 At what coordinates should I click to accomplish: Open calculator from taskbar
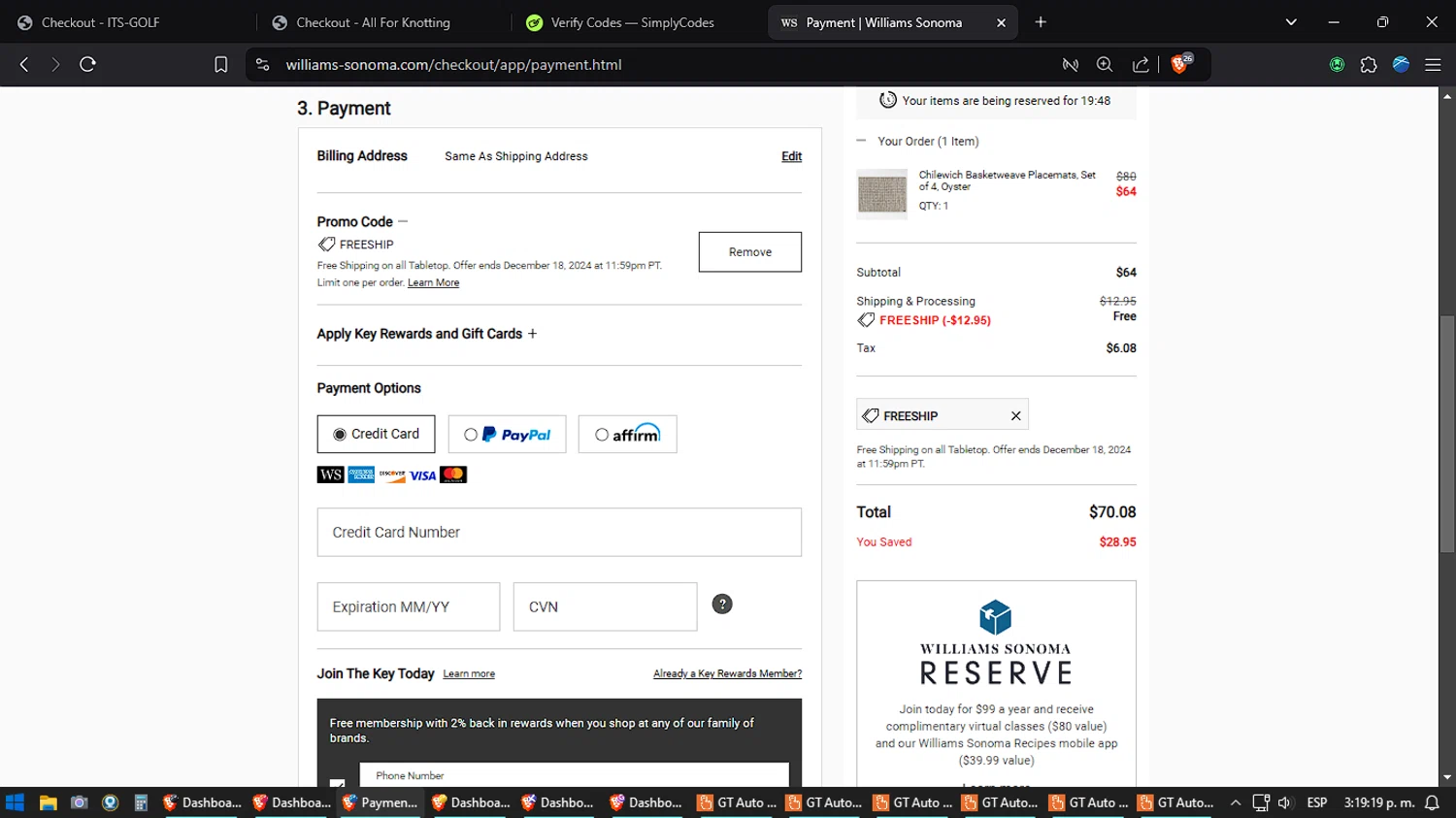141,802
